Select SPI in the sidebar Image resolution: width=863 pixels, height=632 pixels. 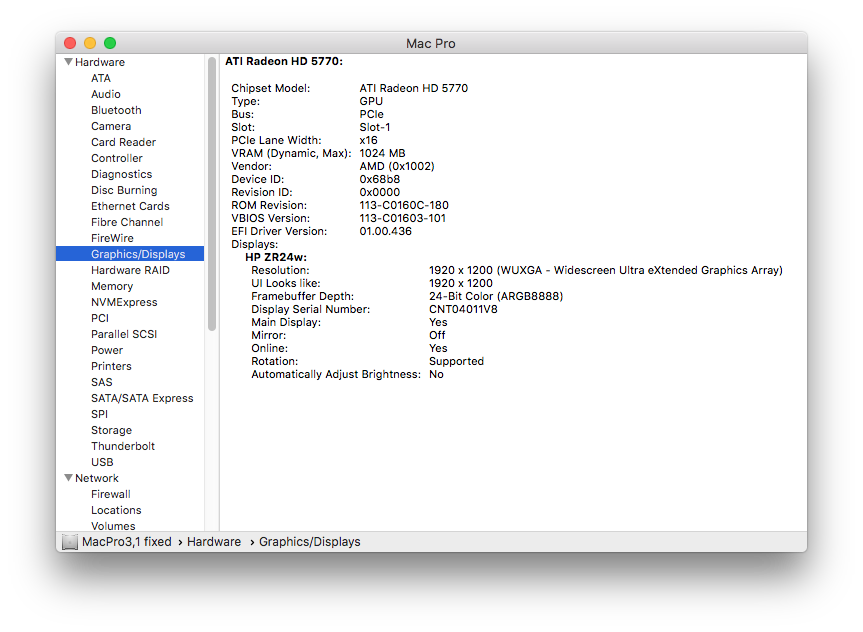(99, 413)
